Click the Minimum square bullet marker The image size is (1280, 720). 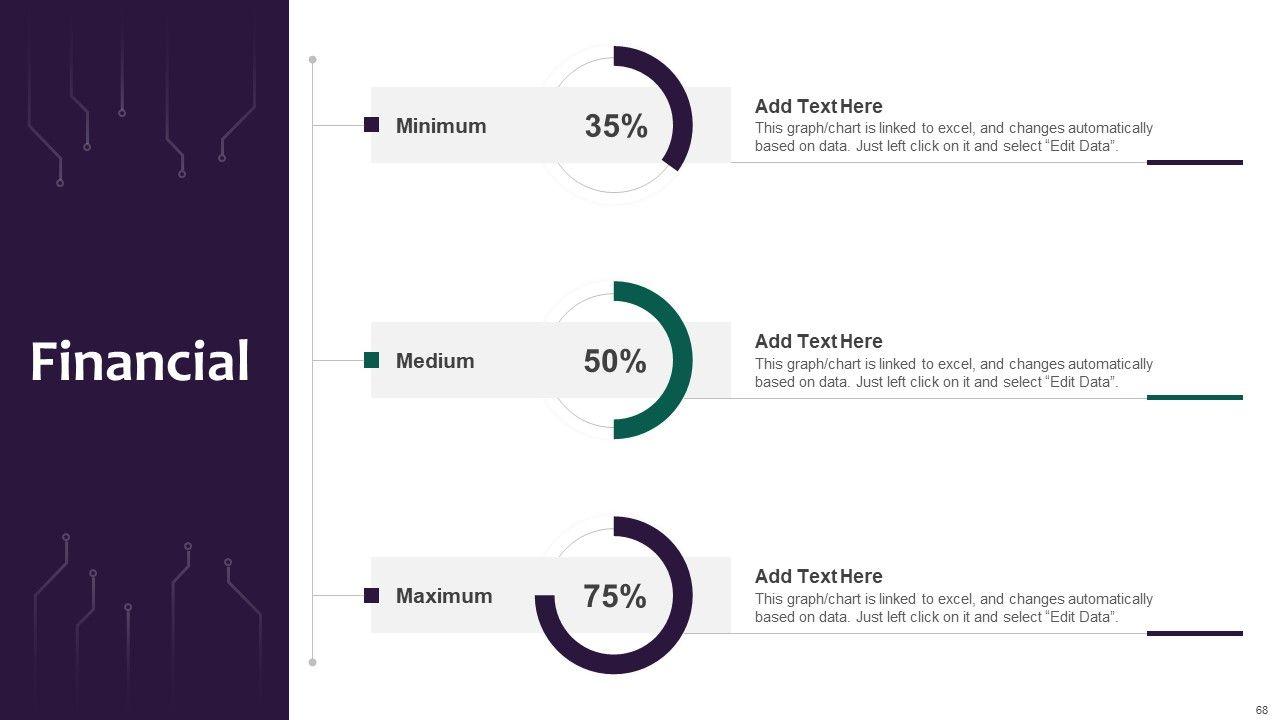[x=371, y=125]
